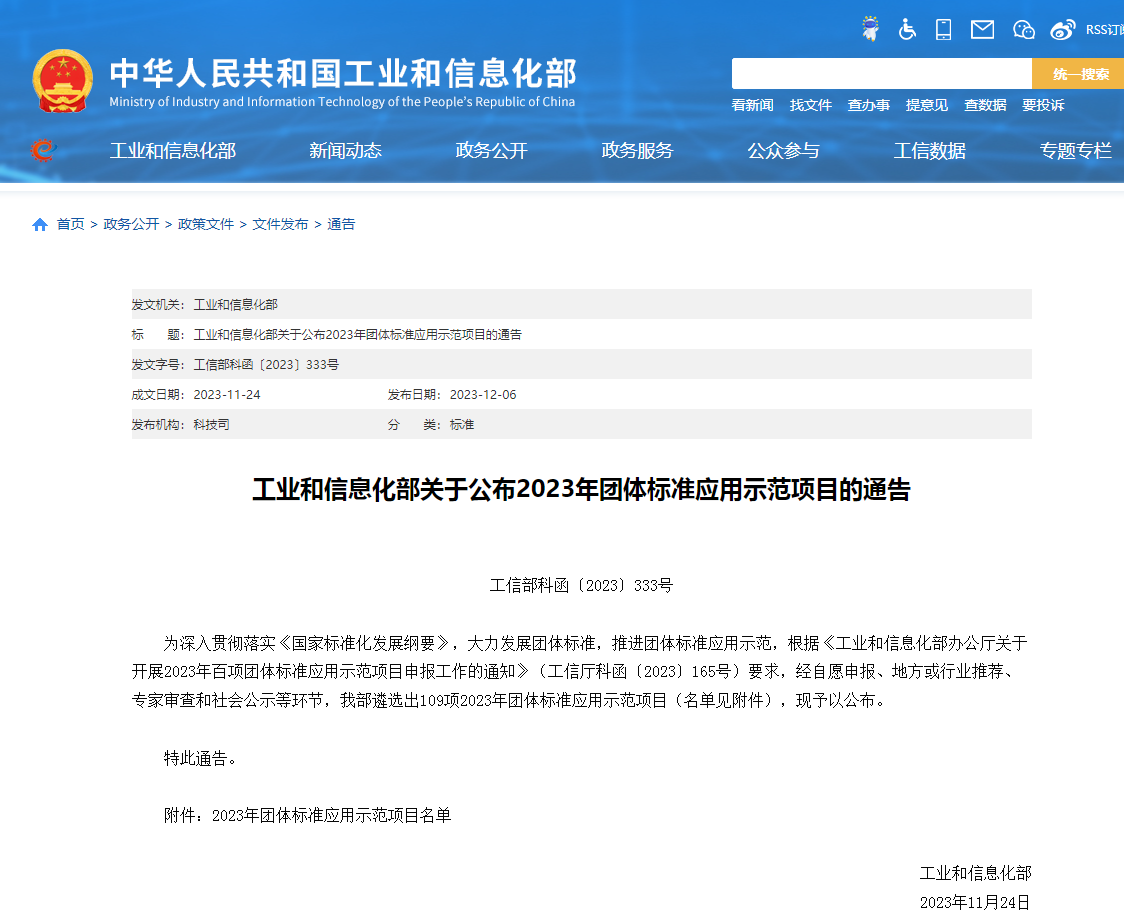Click the text 特此通告。
This screenshot has width=1124, height=914.
pyautogui.click(x=200, y=758)
